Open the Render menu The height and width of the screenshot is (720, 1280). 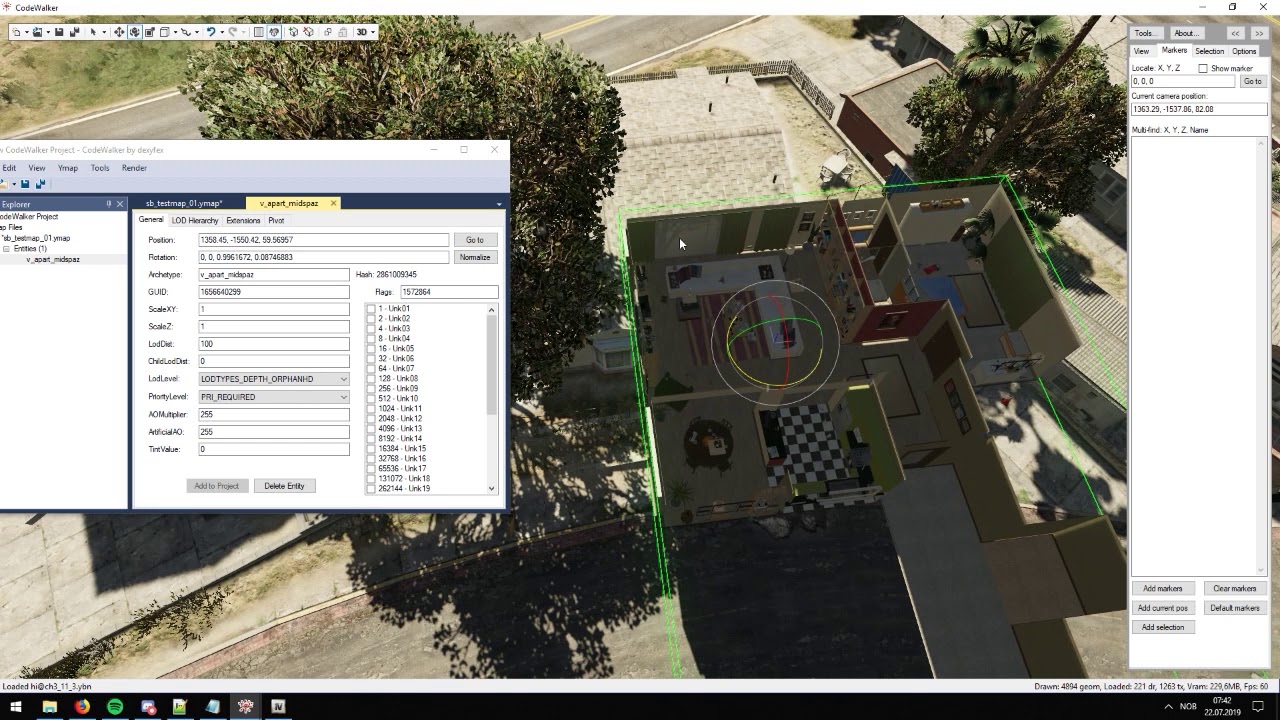[x=134, y=168]
